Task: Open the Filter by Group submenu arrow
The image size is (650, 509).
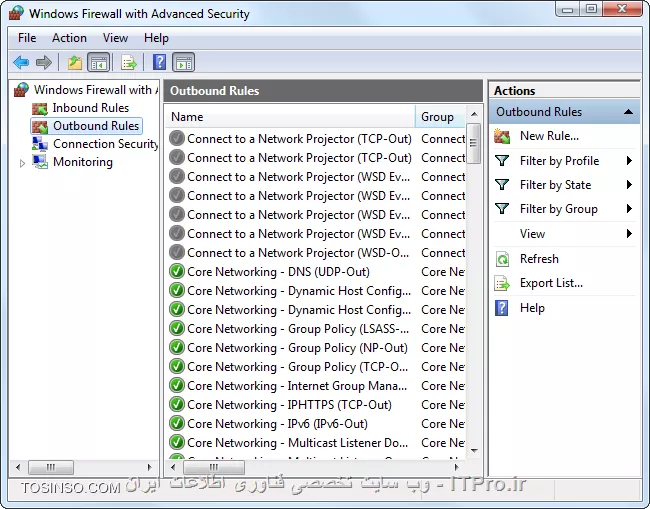Action: (629, 208)
